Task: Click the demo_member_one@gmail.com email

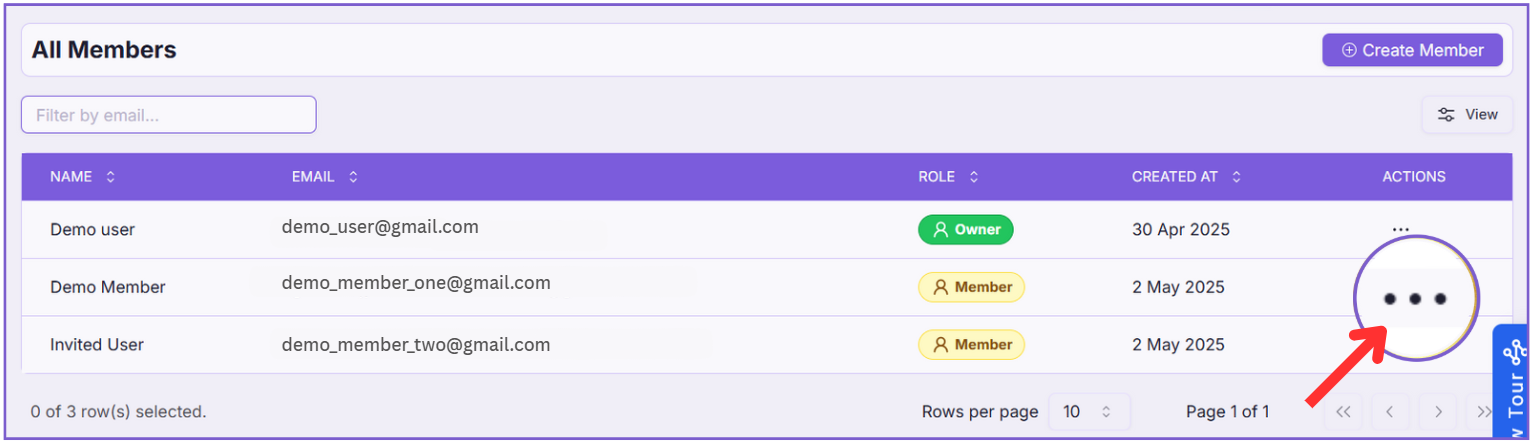Action: point(415,283)
